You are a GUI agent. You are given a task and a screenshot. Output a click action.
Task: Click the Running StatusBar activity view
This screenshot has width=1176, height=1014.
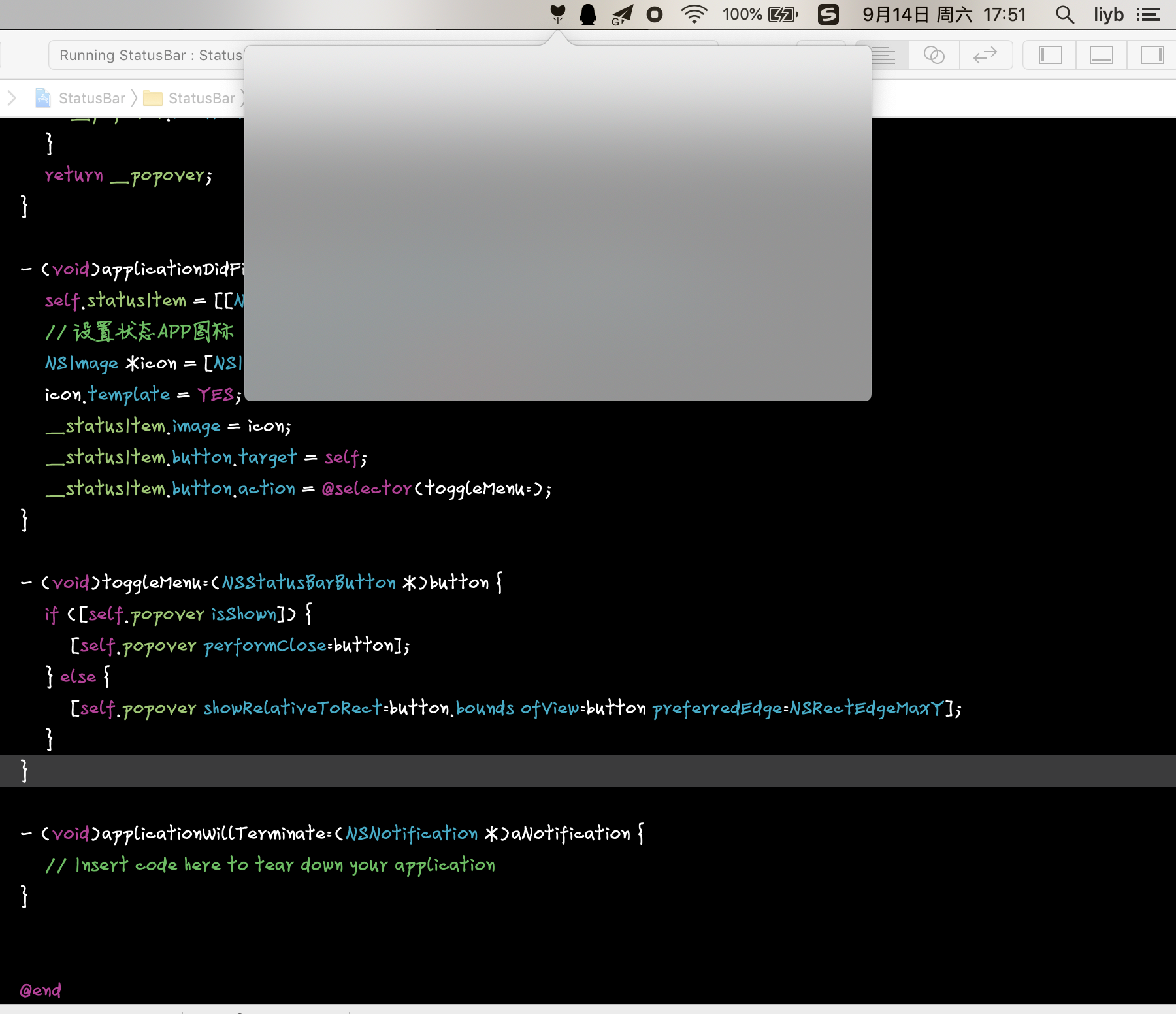coord(150,56)
